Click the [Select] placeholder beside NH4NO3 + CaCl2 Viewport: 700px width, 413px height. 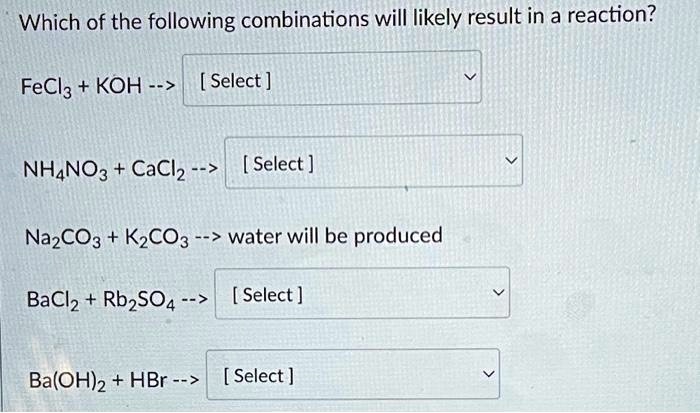(279, 163)
